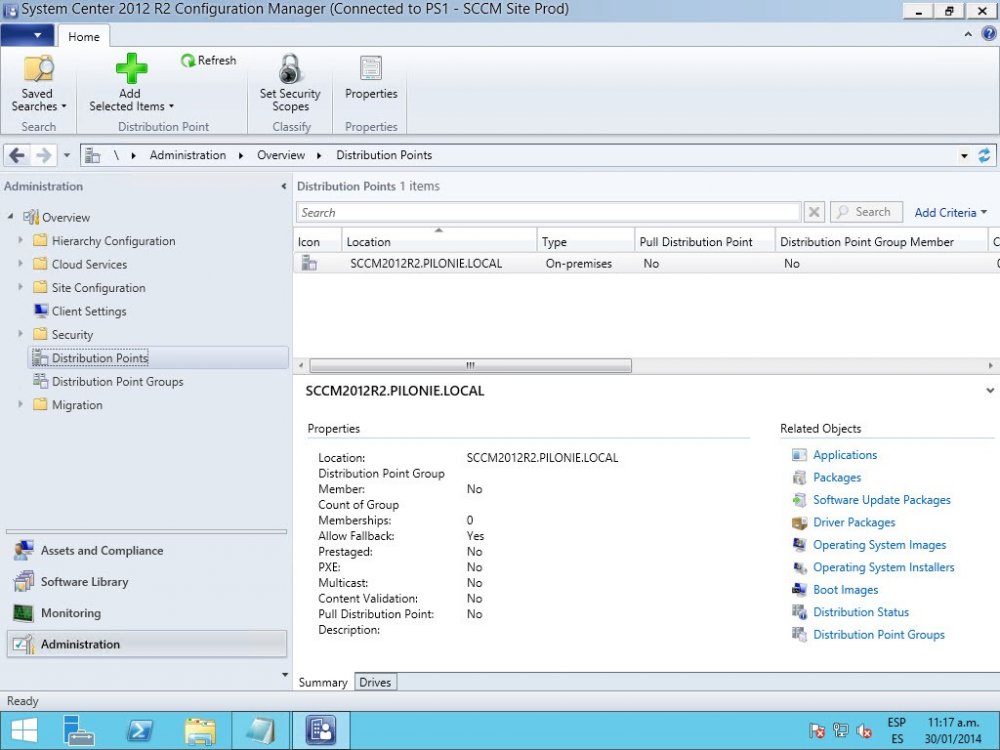Click the server icon in SCCM2012R2 row
Screen dimensions: 1000x750
pos(309,263)
